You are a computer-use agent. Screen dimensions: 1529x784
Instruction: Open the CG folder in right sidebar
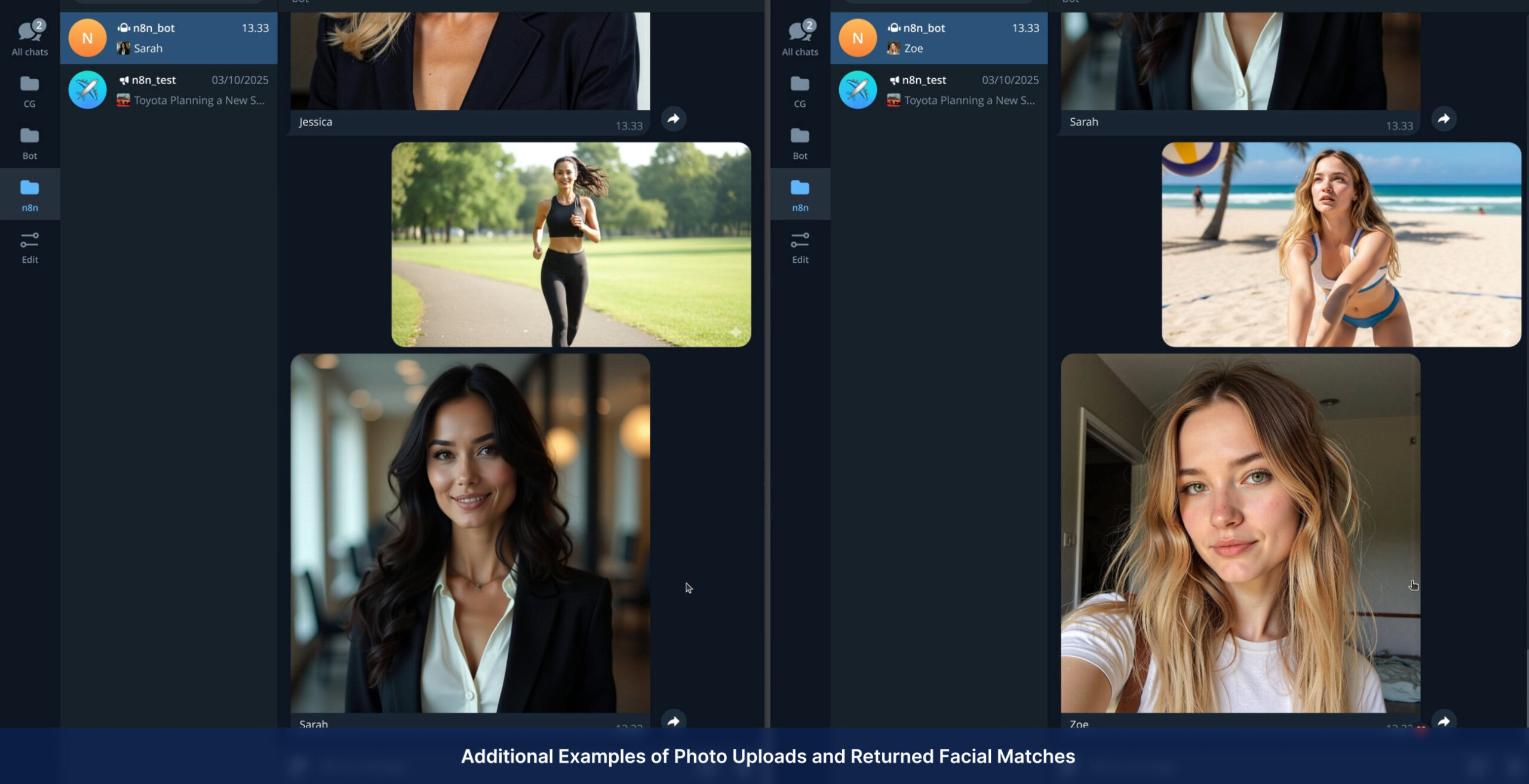[x=800, y=91]
